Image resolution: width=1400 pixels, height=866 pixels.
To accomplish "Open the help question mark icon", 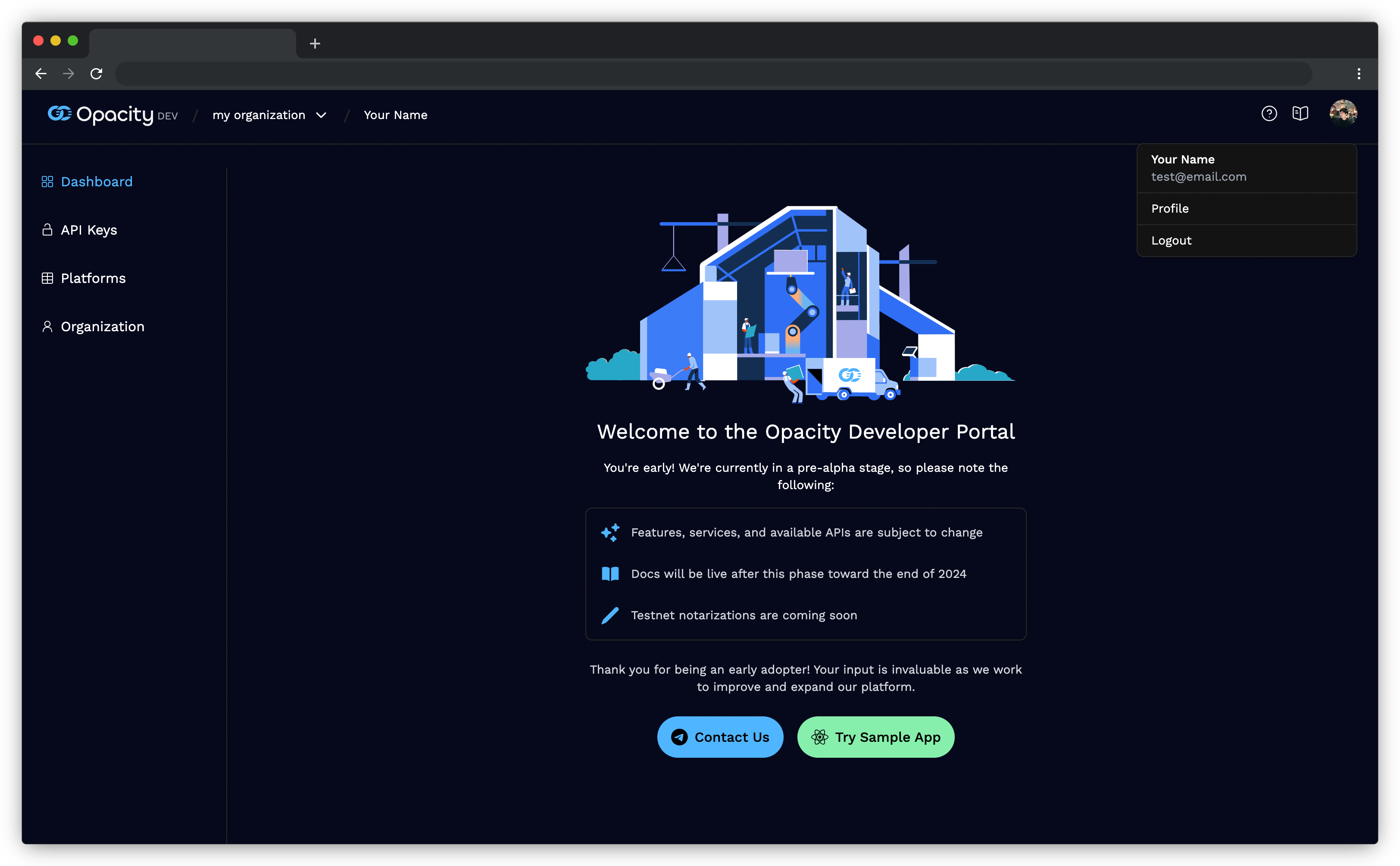I will [1269, 114].
